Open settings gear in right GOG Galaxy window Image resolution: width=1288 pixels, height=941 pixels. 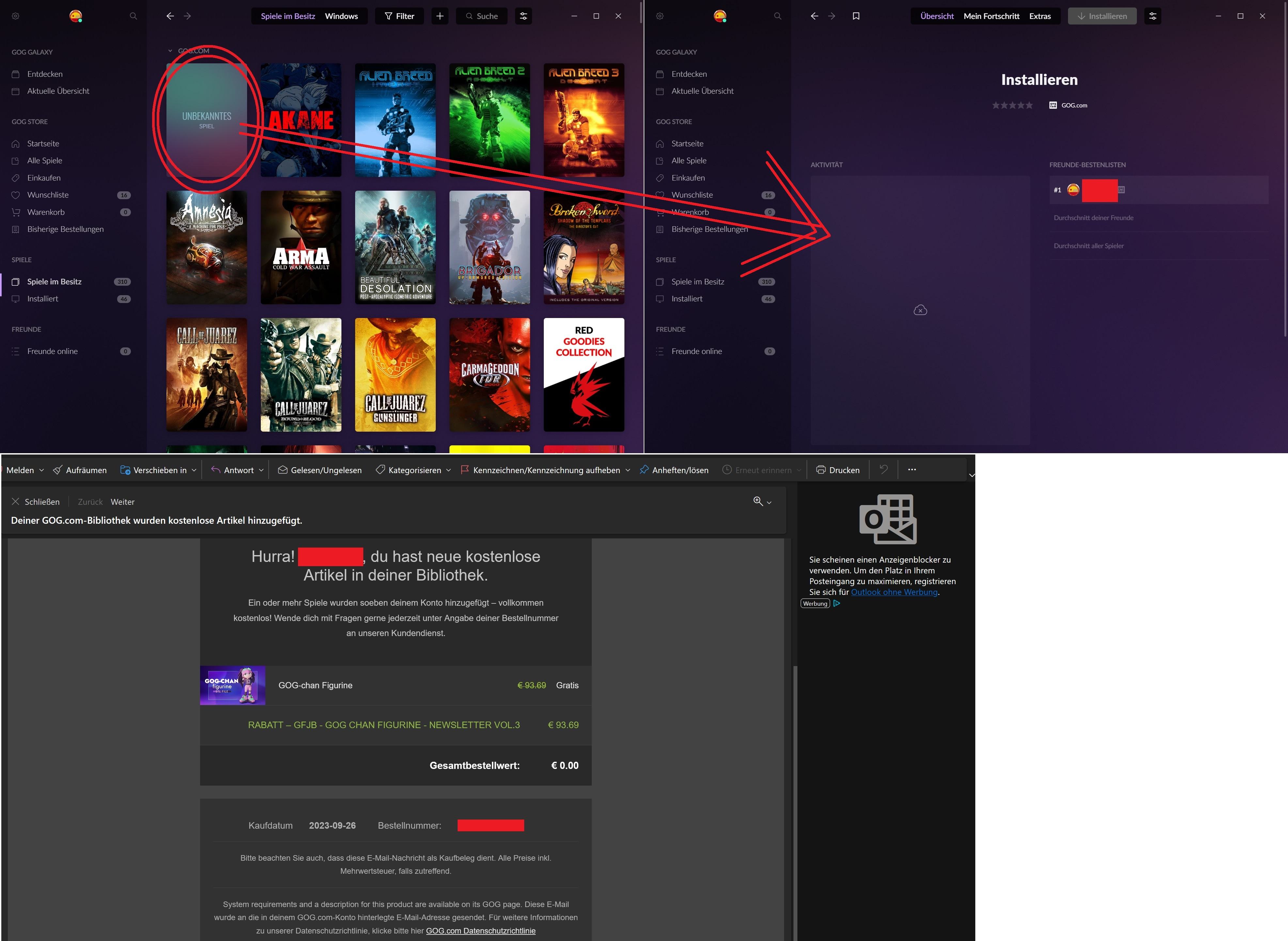pyautogui.click(x=659, y=16)
